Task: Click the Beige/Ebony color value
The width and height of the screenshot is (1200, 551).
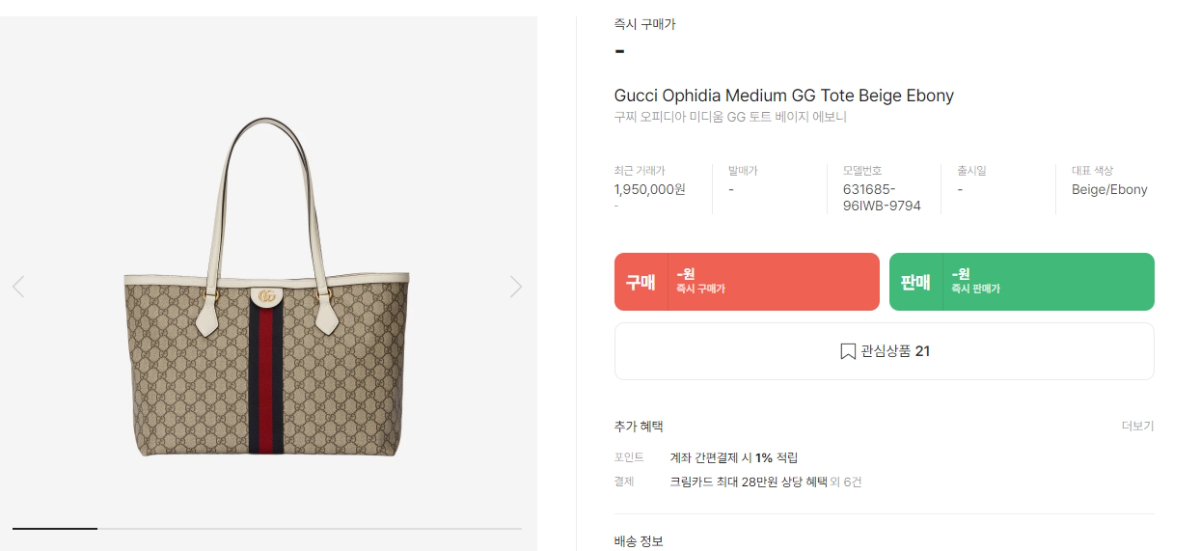Action: [x=1109, y=189]
